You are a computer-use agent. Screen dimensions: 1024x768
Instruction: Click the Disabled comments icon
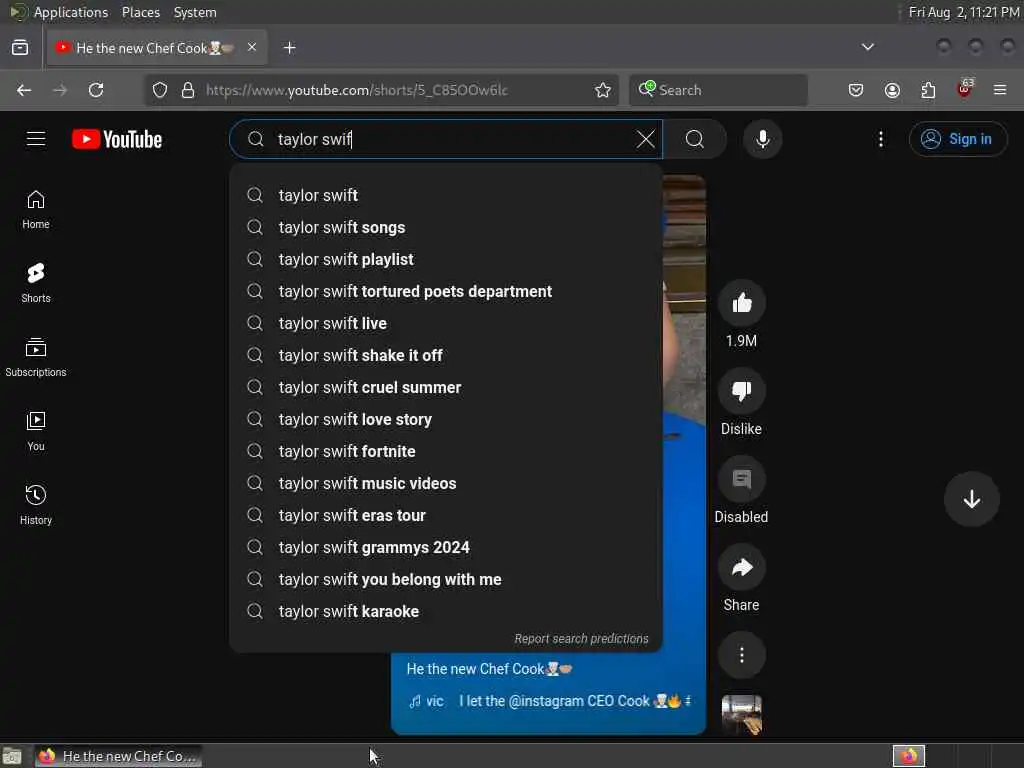[741, 479]
